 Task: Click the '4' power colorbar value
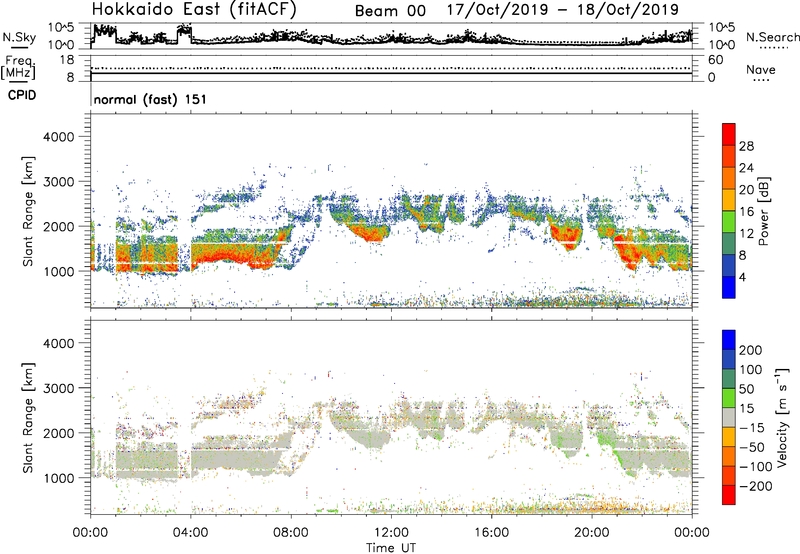click(743, 278)
